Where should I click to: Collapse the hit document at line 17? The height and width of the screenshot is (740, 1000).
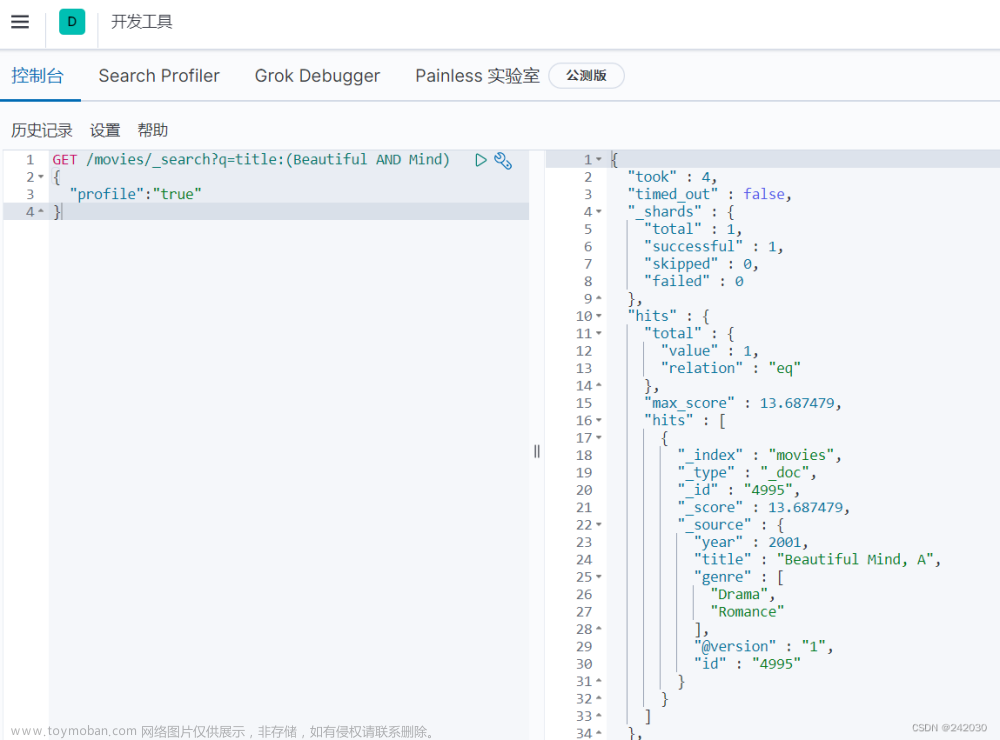(x=599, y=438)
